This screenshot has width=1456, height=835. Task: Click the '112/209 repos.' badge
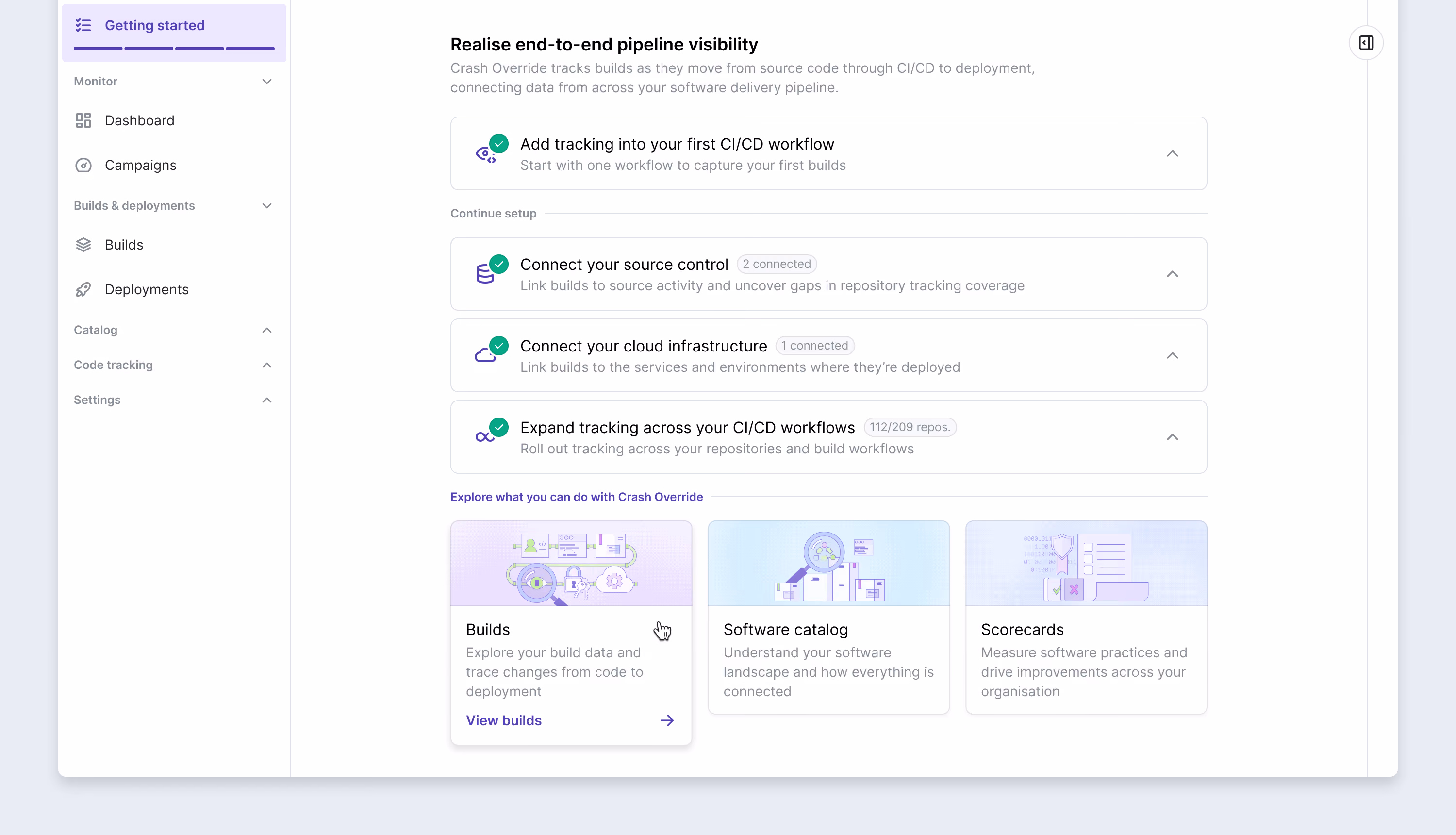(x=910, y=427)
